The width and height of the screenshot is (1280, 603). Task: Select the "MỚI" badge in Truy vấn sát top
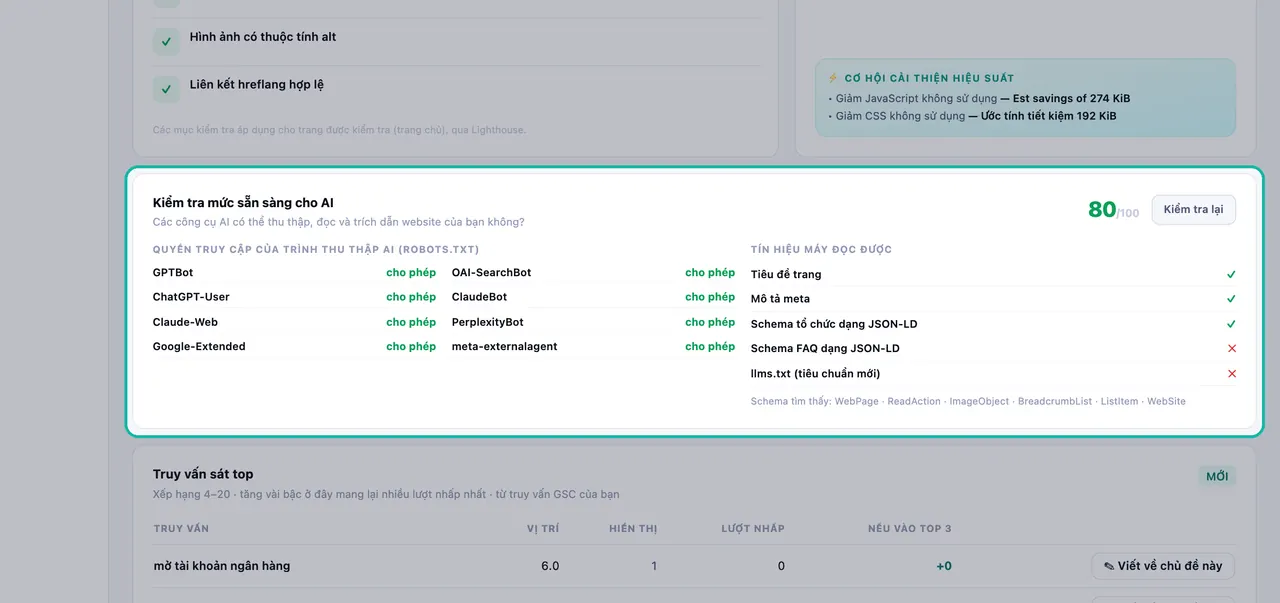1217,476
